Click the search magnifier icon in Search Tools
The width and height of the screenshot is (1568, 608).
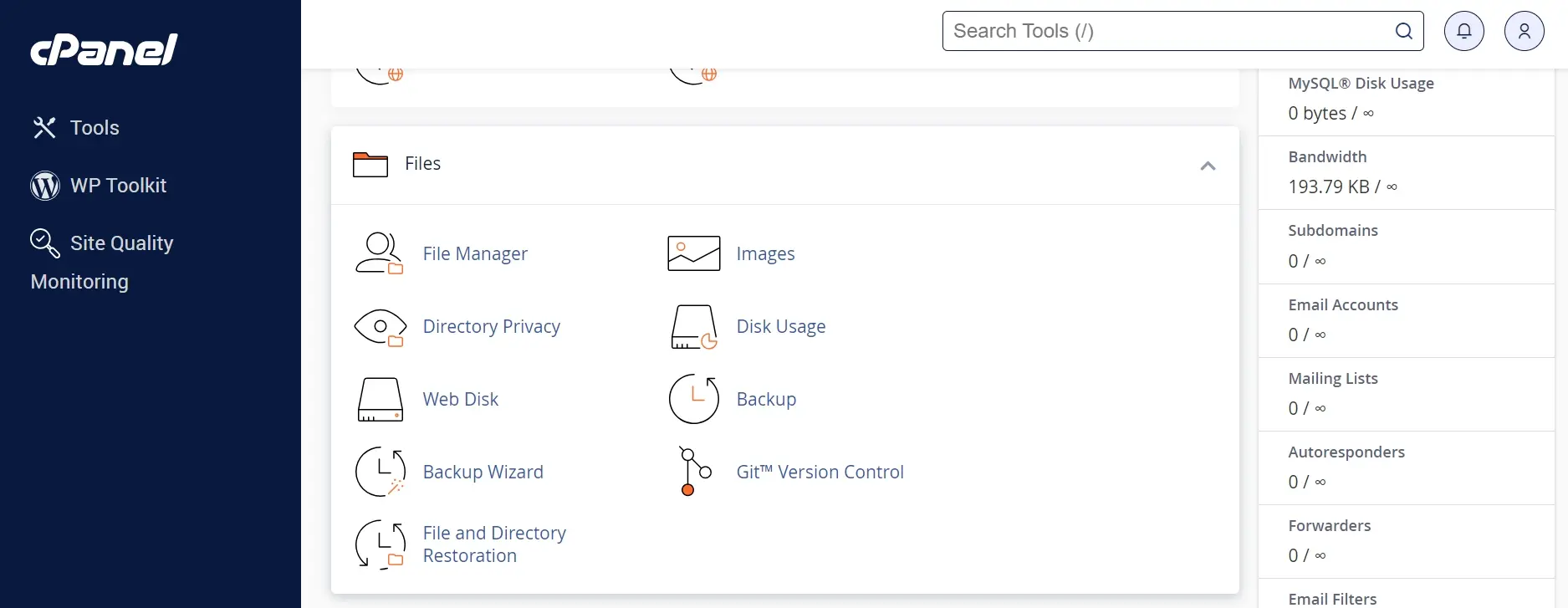[x=1404, y=31]
